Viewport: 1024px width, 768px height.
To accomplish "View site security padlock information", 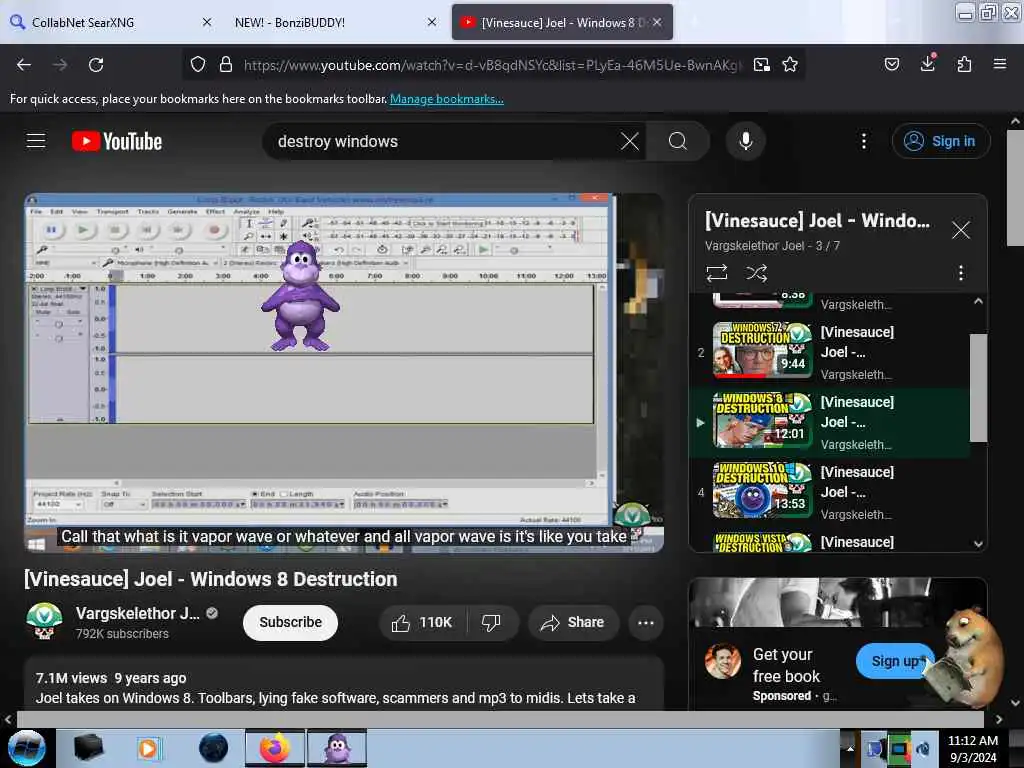I will click(226, 65).
